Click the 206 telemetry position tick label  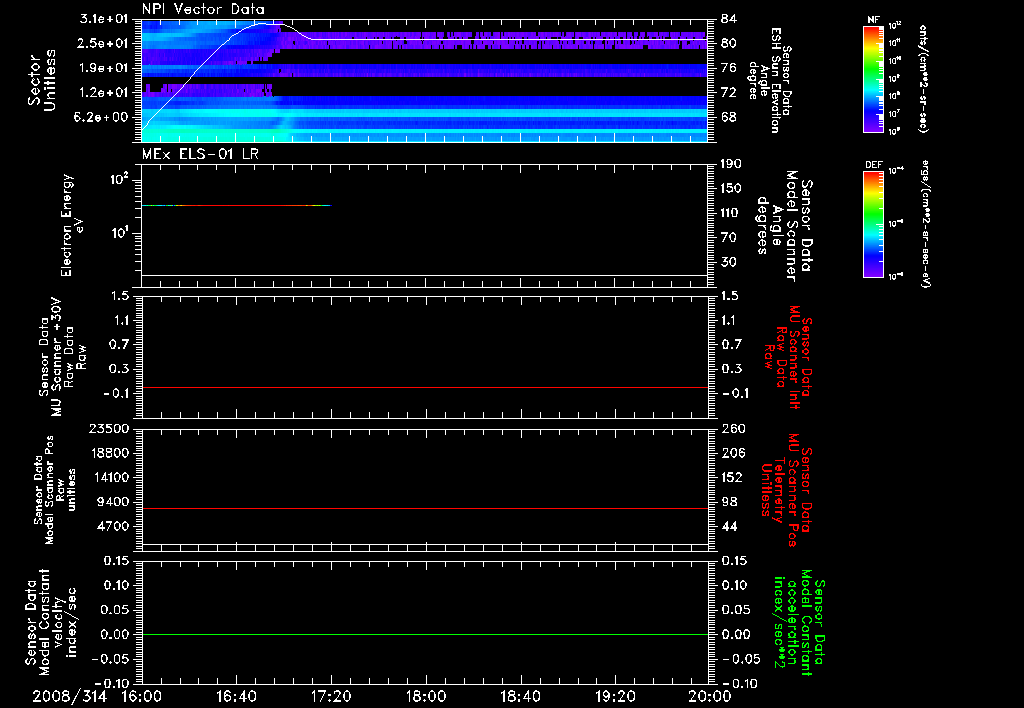click(x=731, y=453)
